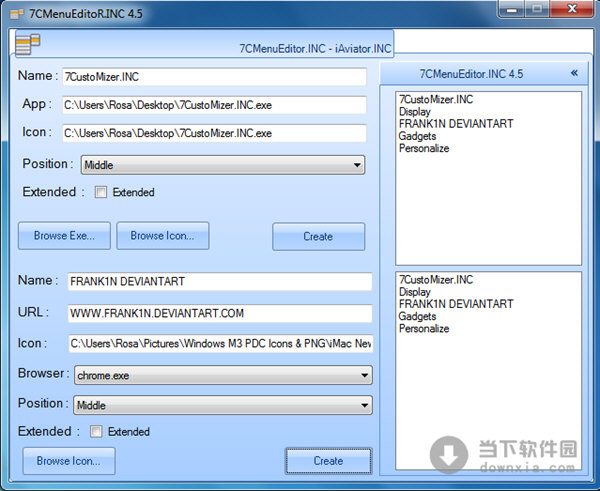The height and width of the screenshot is (491, 600).
Task: Click Create button in URL section
Action: pyautogui.click(x=328, y=461)
